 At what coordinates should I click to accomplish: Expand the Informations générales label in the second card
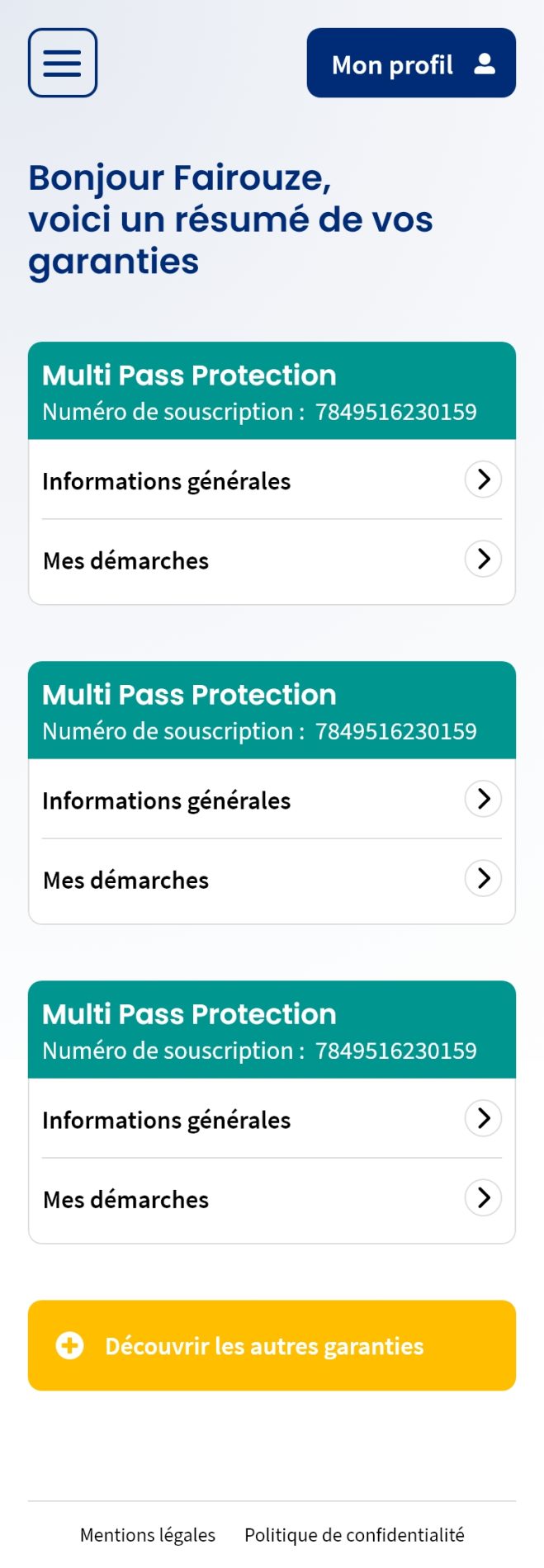click(167, 801)
